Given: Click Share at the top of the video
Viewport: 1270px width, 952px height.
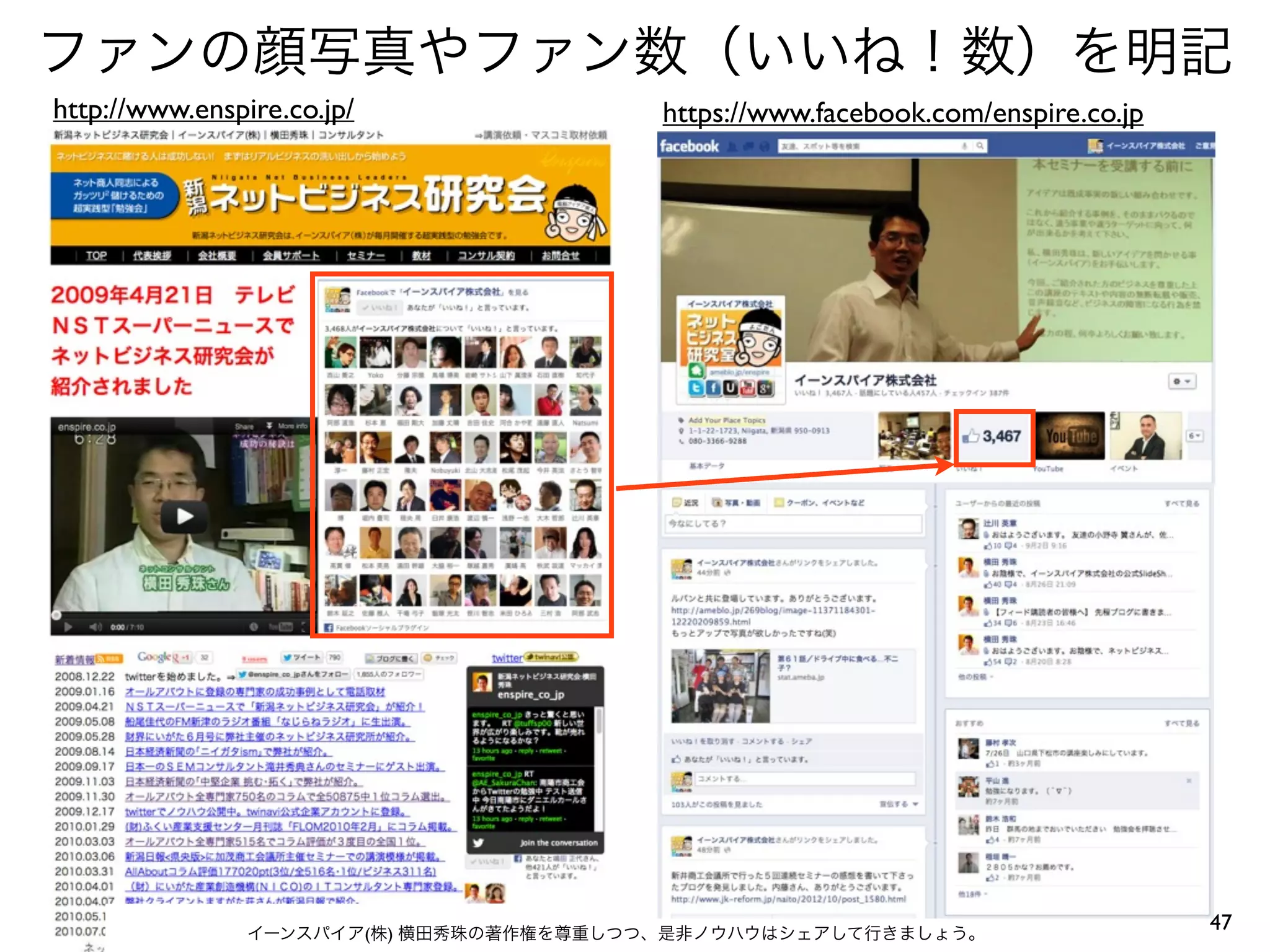Looking at the screenshot, I should tap(244, 426).
